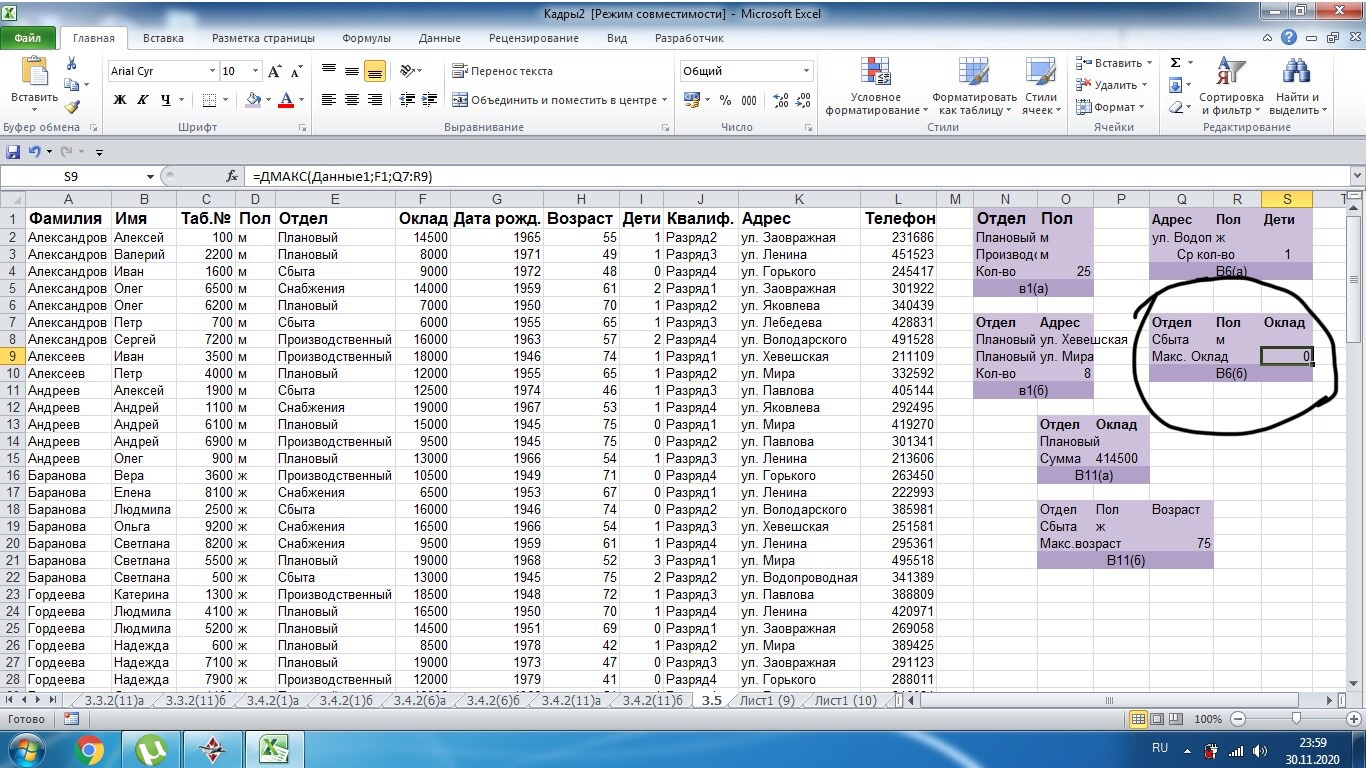Undo last action in quick access toolbar

point(34,152)
